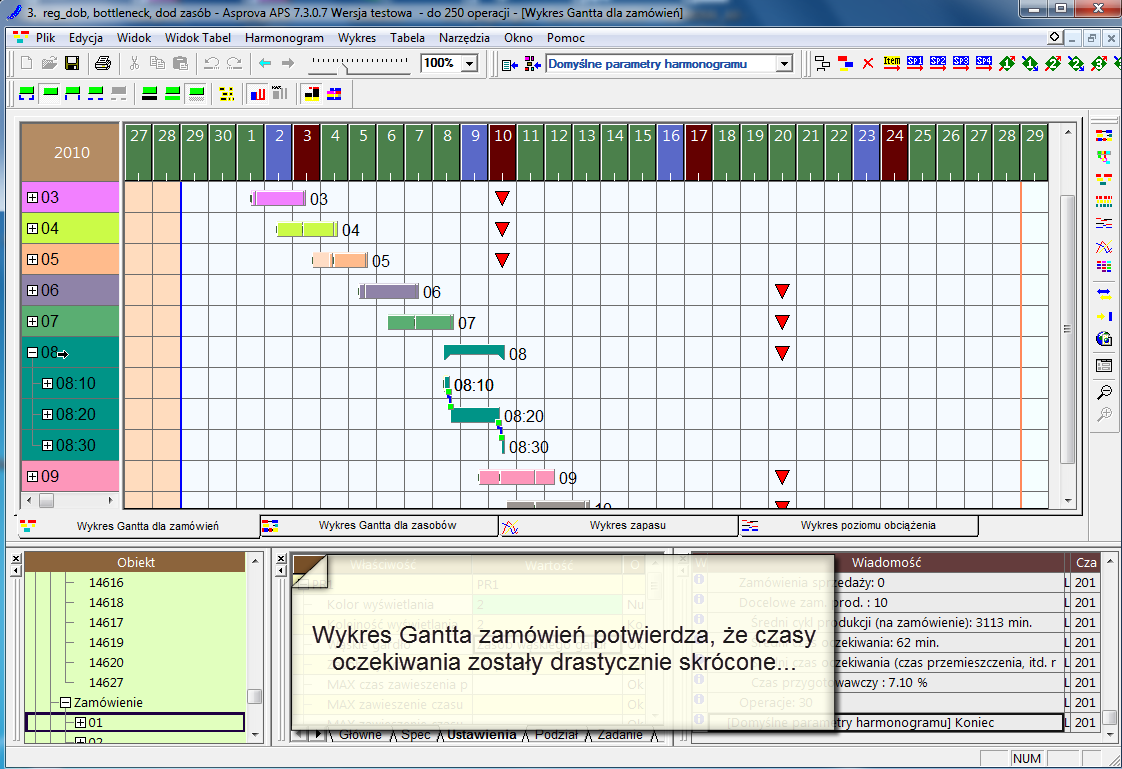Click the pink order 03 Gantt bar
1122x769 pixels.
pos(280,198)
